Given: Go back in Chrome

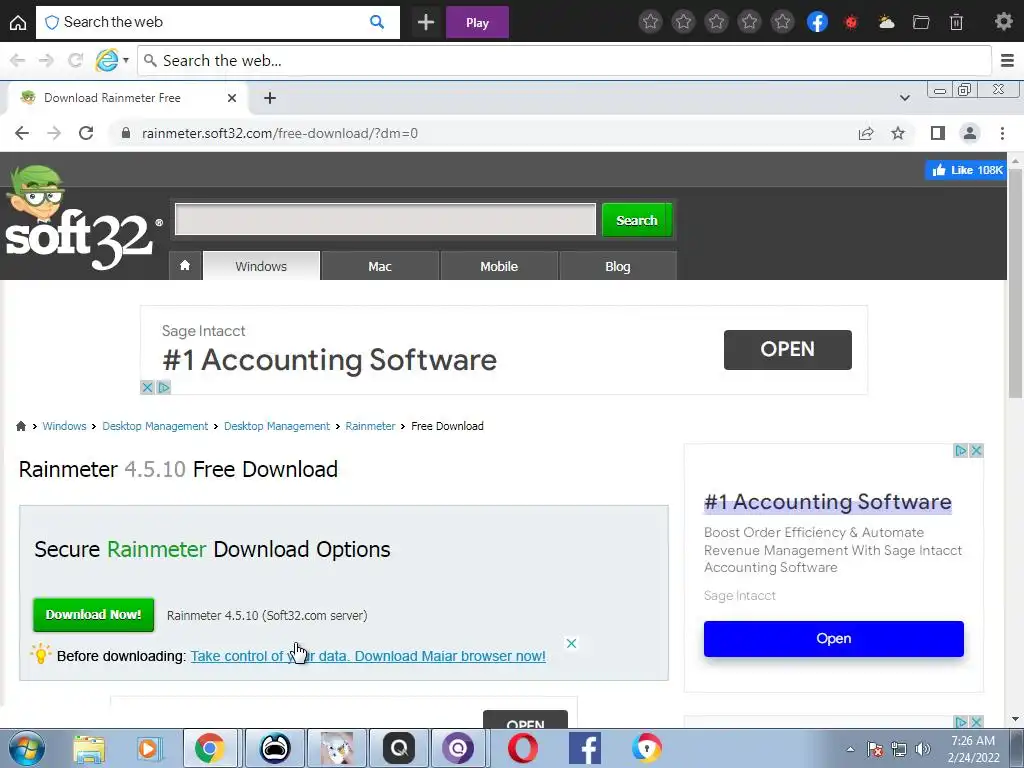Looking at the screenshot, I should click(22, 133).
